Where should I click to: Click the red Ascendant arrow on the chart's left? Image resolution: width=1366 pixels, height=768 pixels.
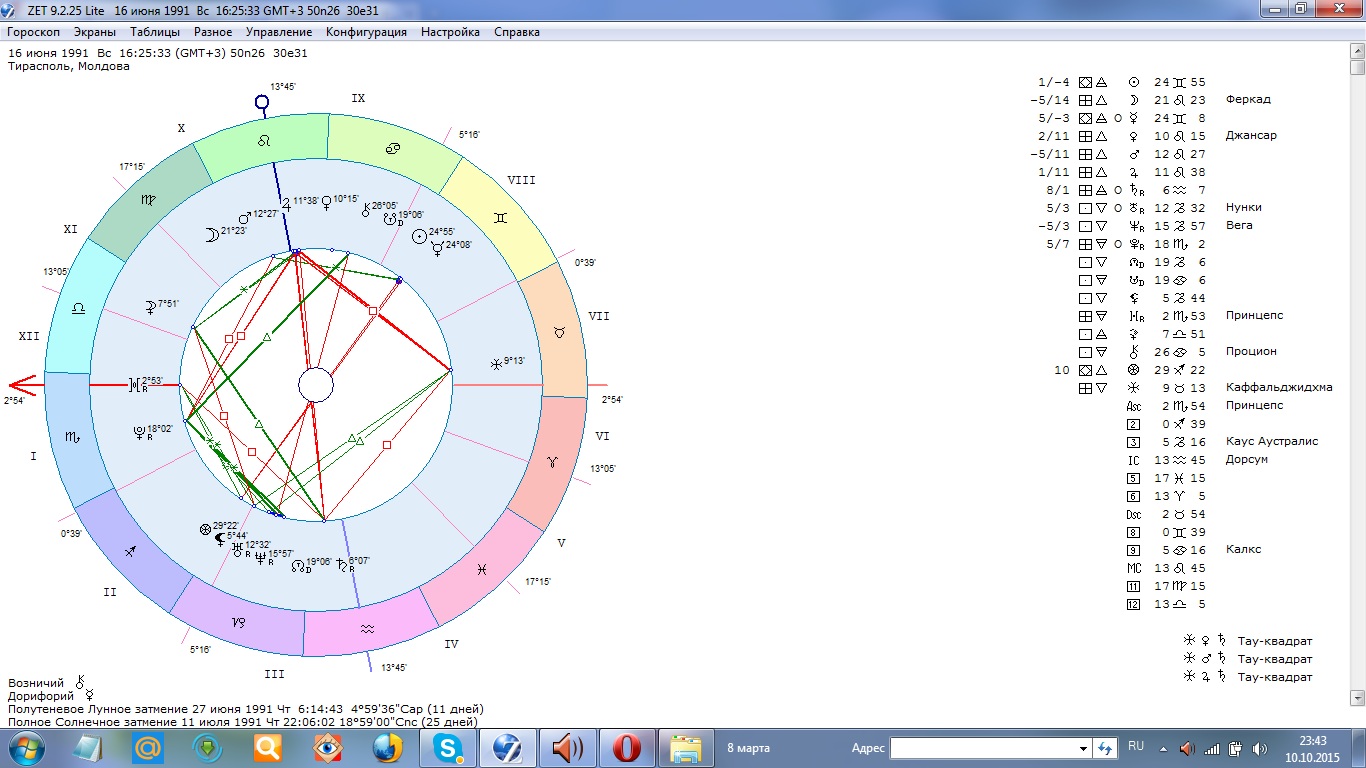tap(22, 384)
